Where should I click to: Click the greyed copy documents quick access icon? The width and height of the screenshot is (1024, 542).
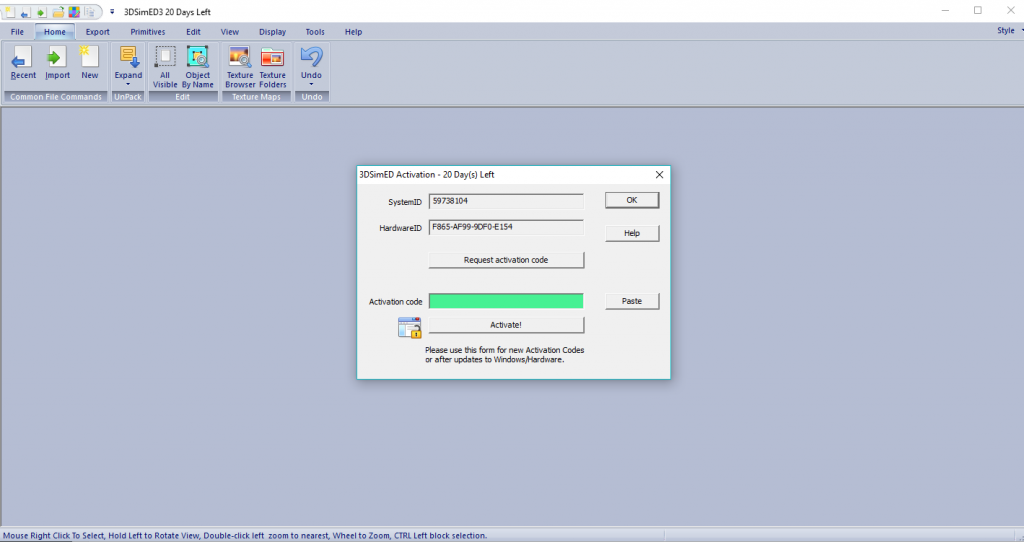(x=90, y=12)
